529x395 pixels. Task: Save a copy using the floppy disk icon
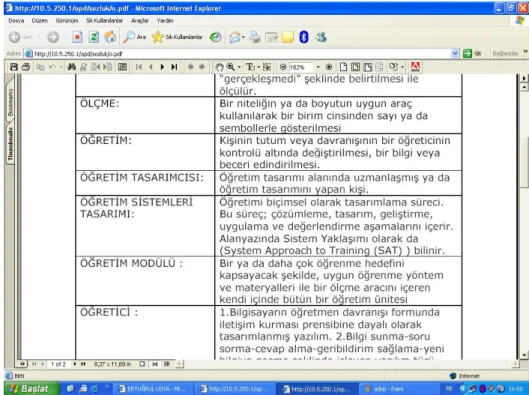(x=13, y=67)
